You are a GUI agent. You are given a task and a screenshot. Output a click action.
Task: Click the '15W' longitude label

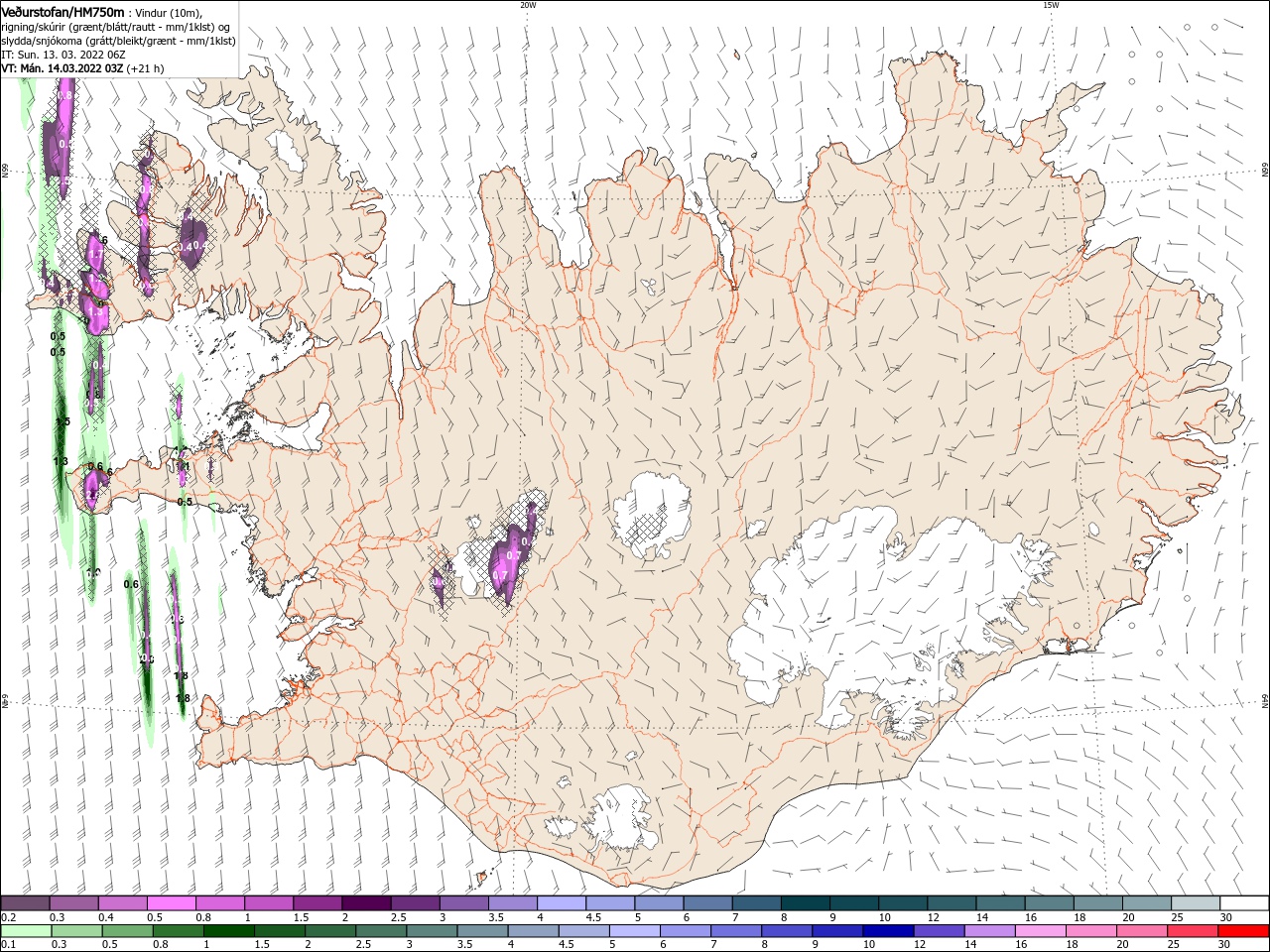[1051, 5]
